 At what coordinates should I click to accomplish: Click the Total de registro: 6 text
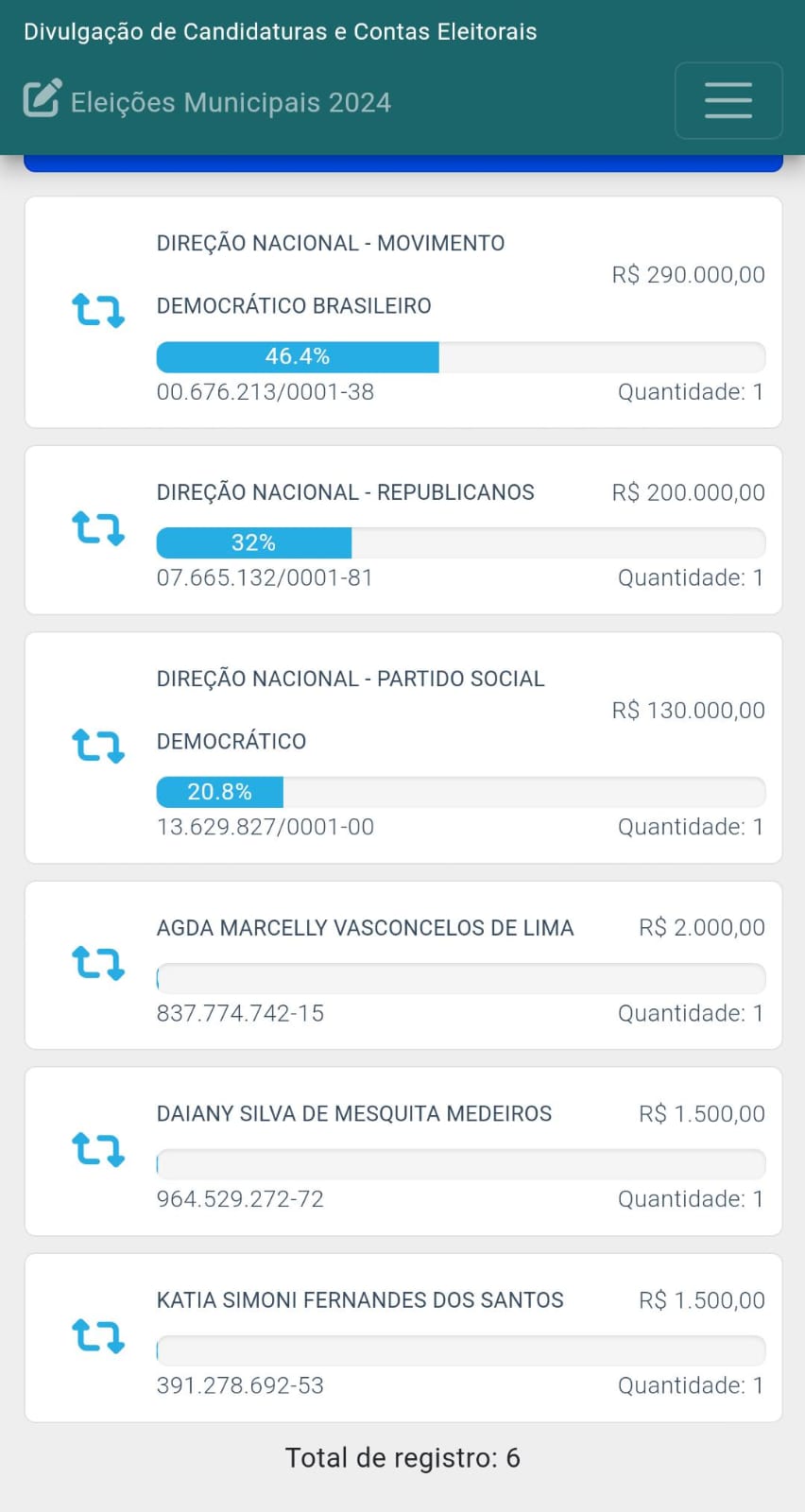coord(402,1458)
